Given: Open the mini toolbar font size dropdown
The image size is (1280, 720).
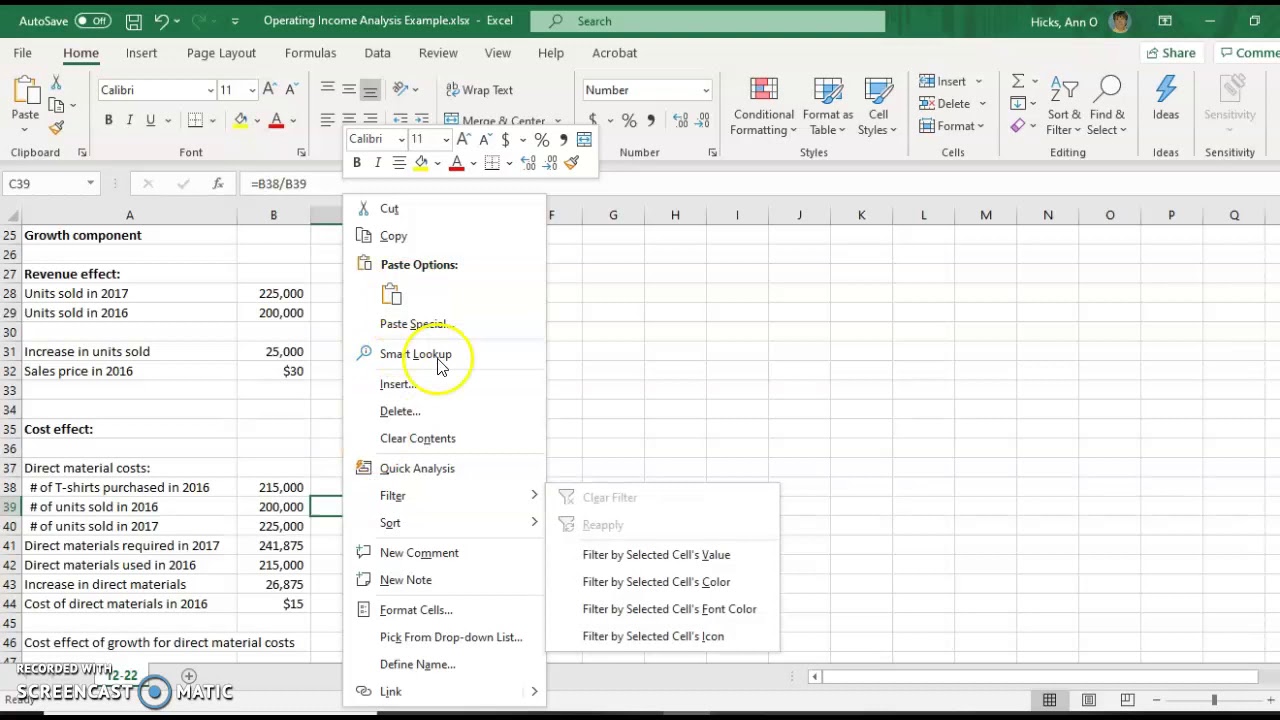Looking at the screenshot, I should click(x=446, y=140).
